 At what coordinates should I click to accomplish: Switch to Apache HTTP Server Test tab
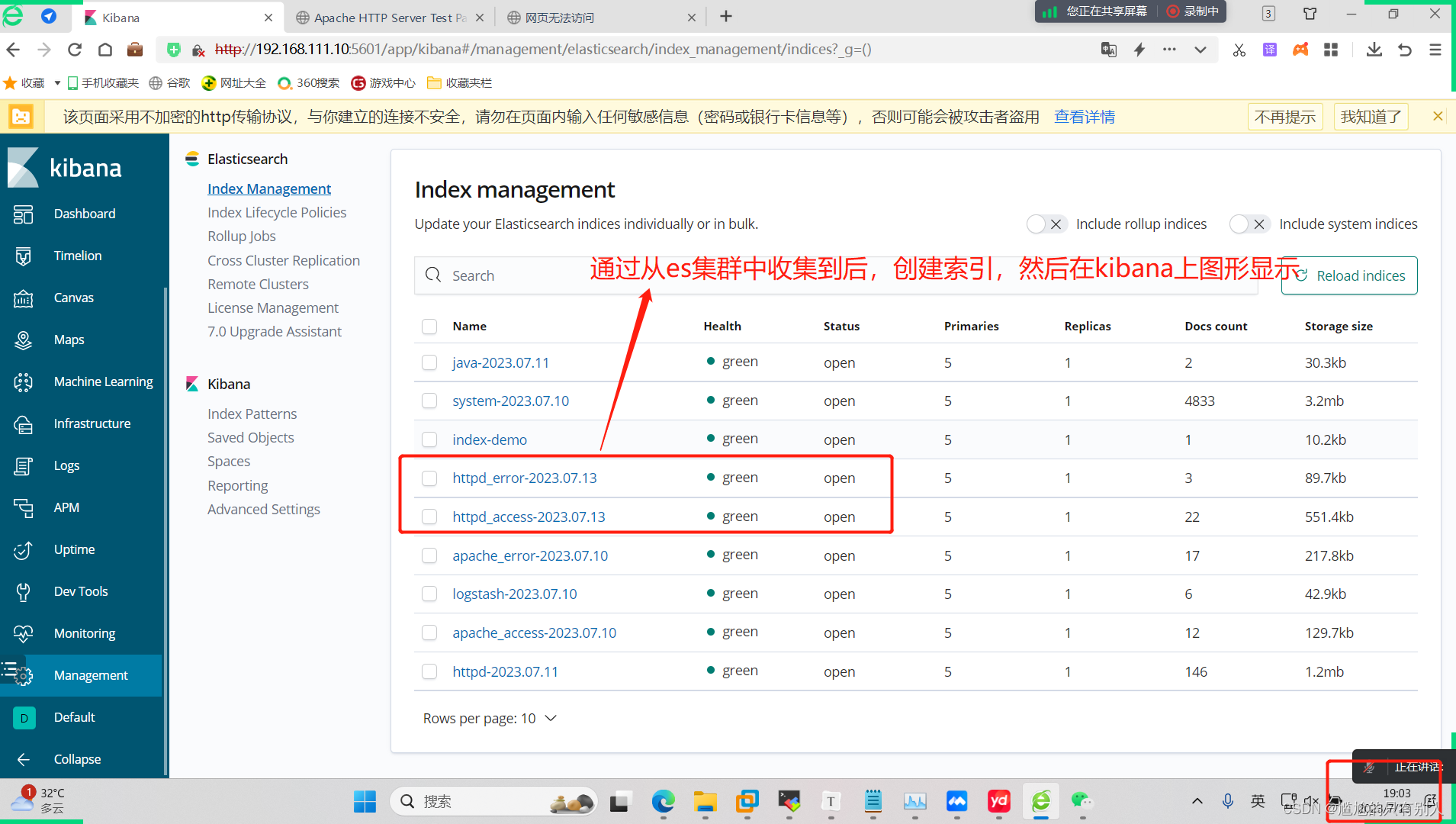[390, 18]
